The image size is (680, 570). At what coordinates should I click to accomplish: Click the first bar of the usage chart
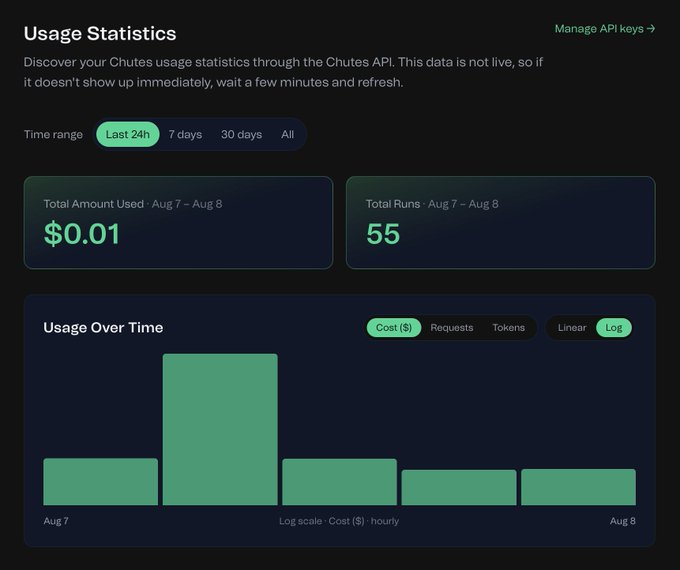point(101,482)
